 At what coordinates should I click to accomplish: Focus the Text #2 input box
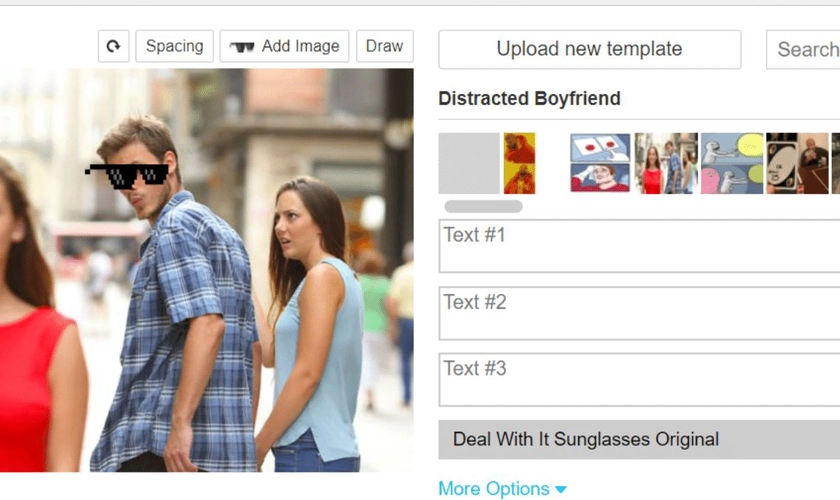click(639, 313)
